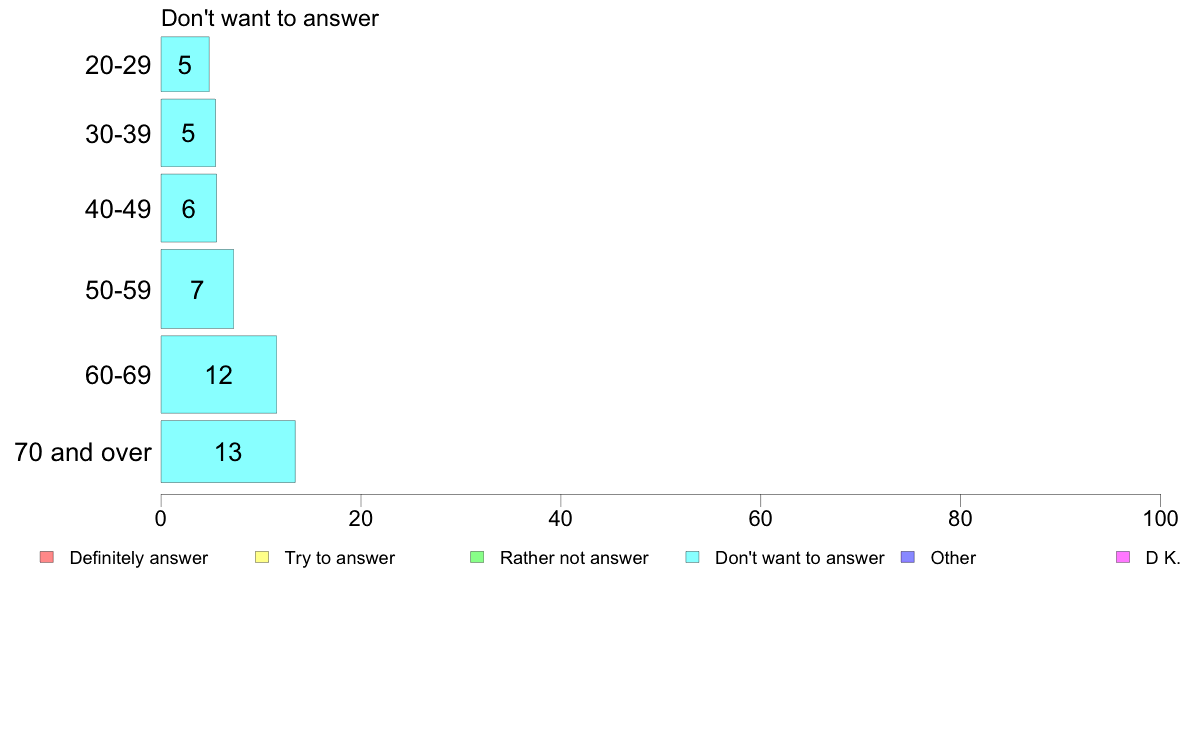Select the 30-39 age group bar
Image resolution: width=1188 pixels, height=736 pixels.
pyautogui.click(x=188, y=133)
